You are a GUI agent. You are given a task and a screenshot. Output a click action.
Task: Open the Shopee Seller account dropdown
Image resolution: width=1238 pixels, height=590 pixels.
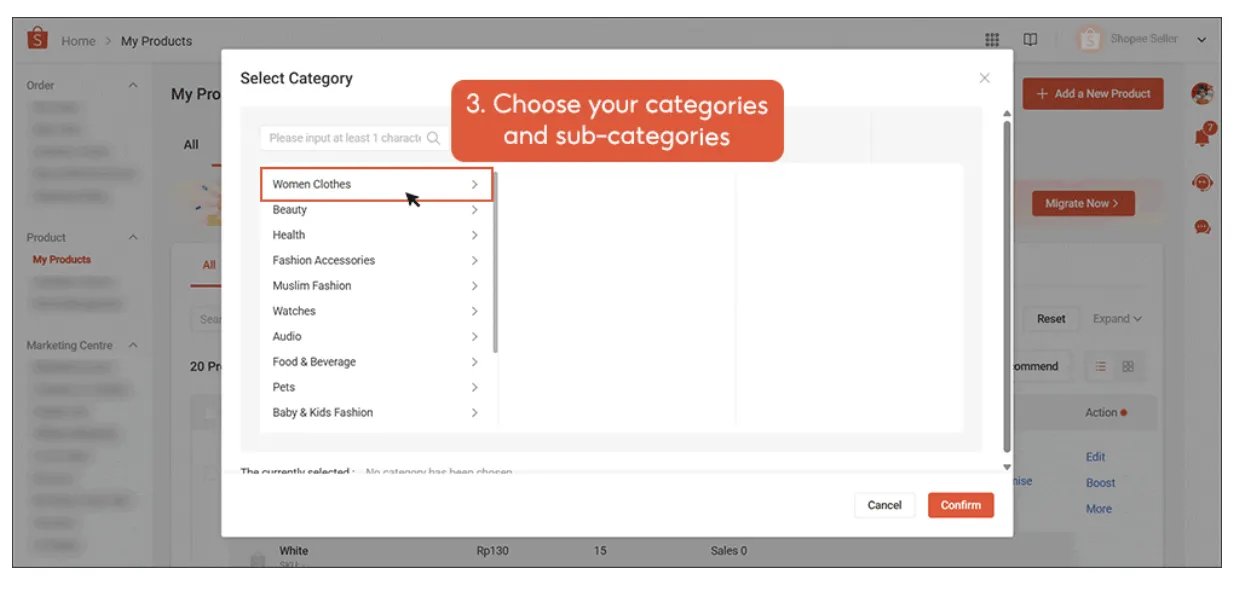[1201, 40]
